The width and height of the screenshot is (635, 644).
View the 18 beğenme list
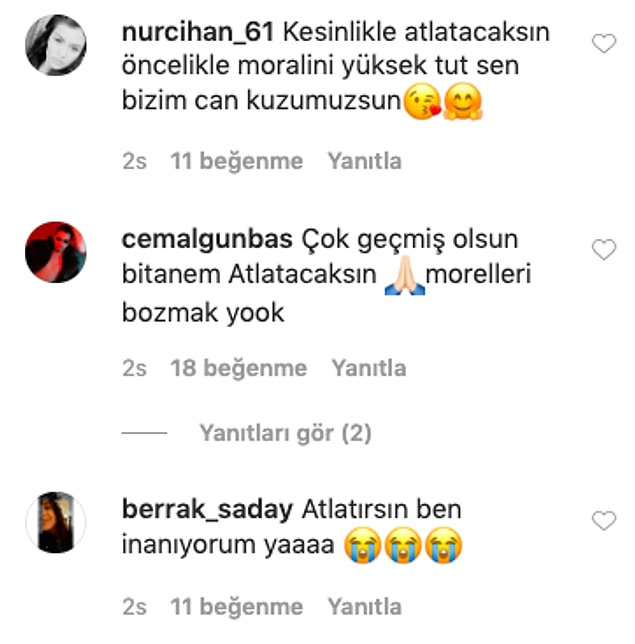pyautogui.click(x=239, y=368)
